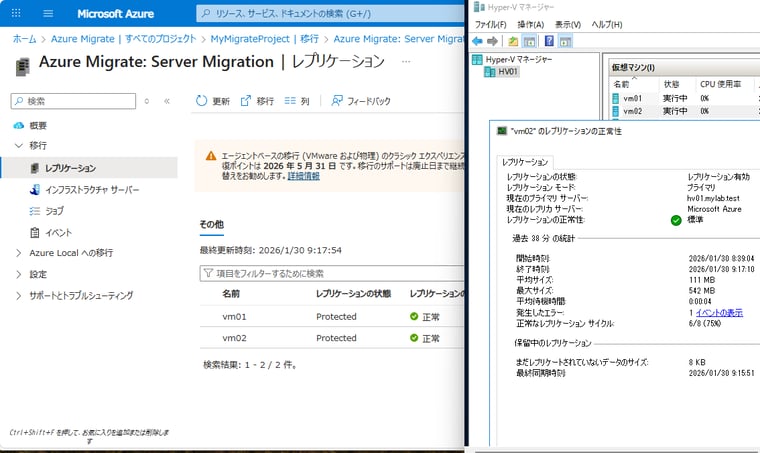Select vm01 in the Hyper-V 仮想マシン list
Image resolution: width=760 pixels, height=453 pixels.
point(632,98)
